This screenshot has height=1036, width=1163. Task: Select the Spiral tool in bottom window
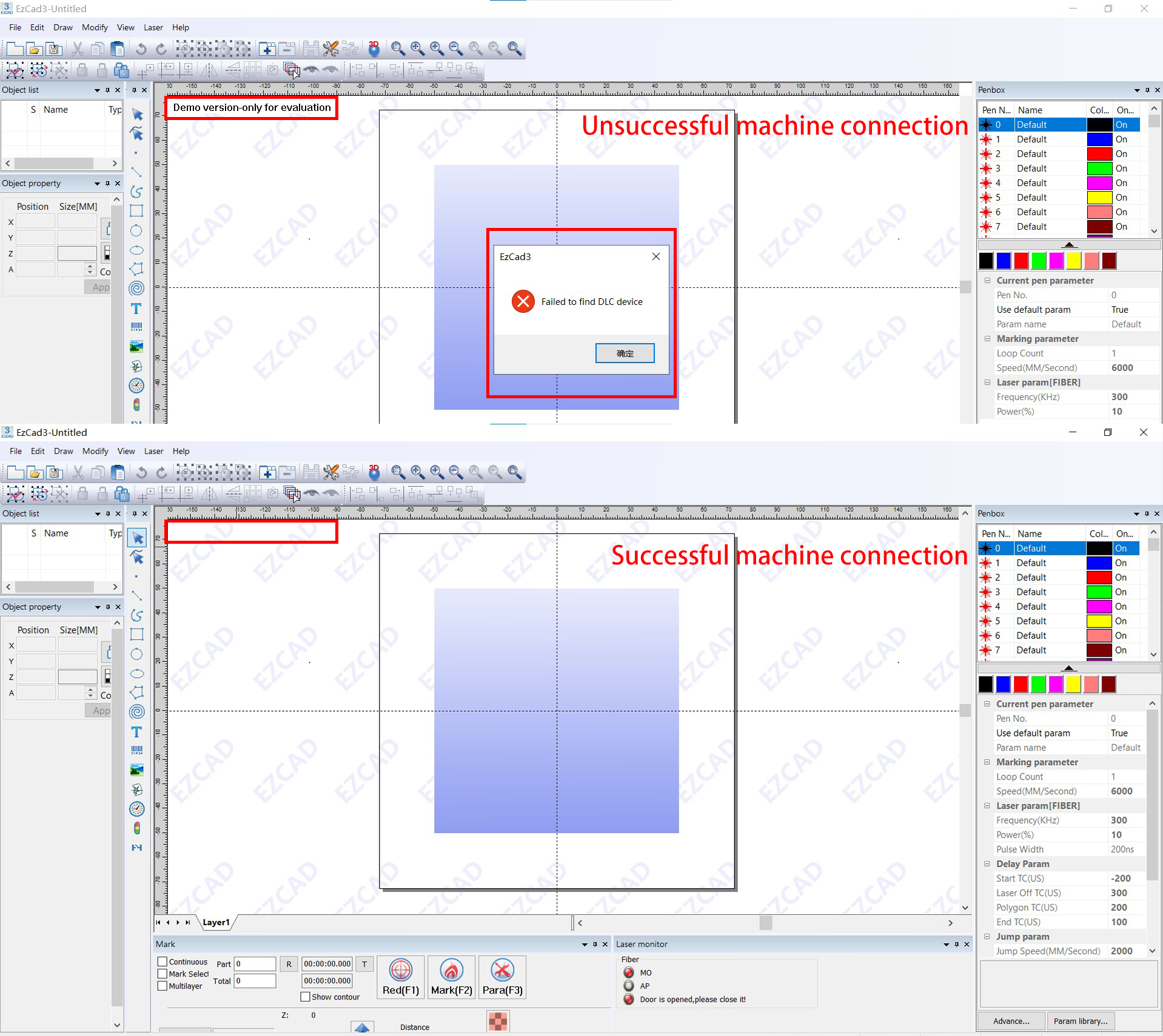(x=137, y=712)
